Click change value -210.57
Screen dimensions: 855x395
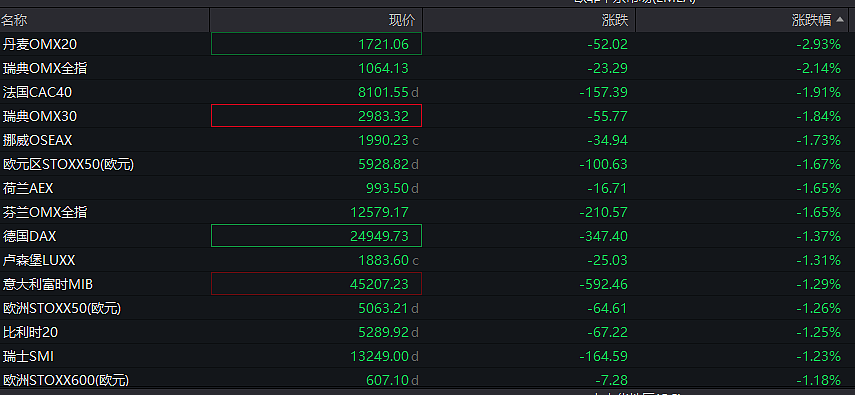pyautogui.click(x=604, y=212)
